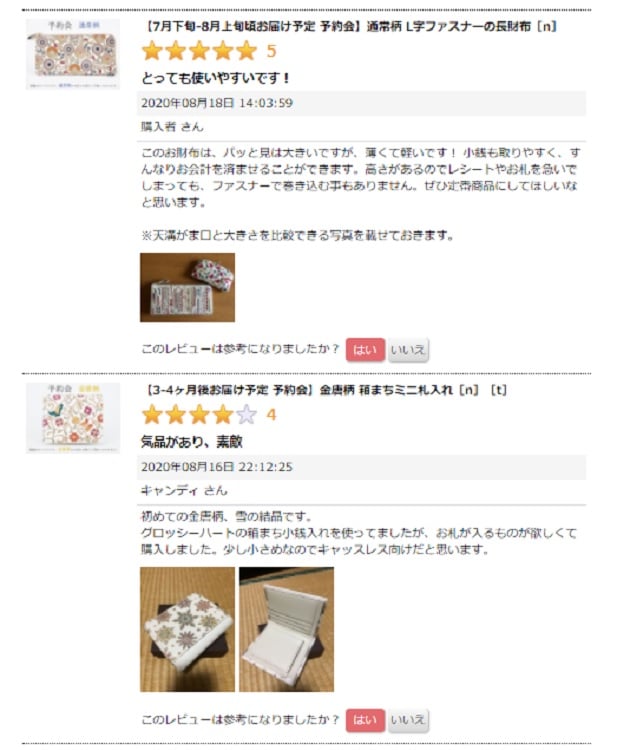Click the review headline とっても使いやすいです！
Screen dimensions: 617x750
click(216, 78)
